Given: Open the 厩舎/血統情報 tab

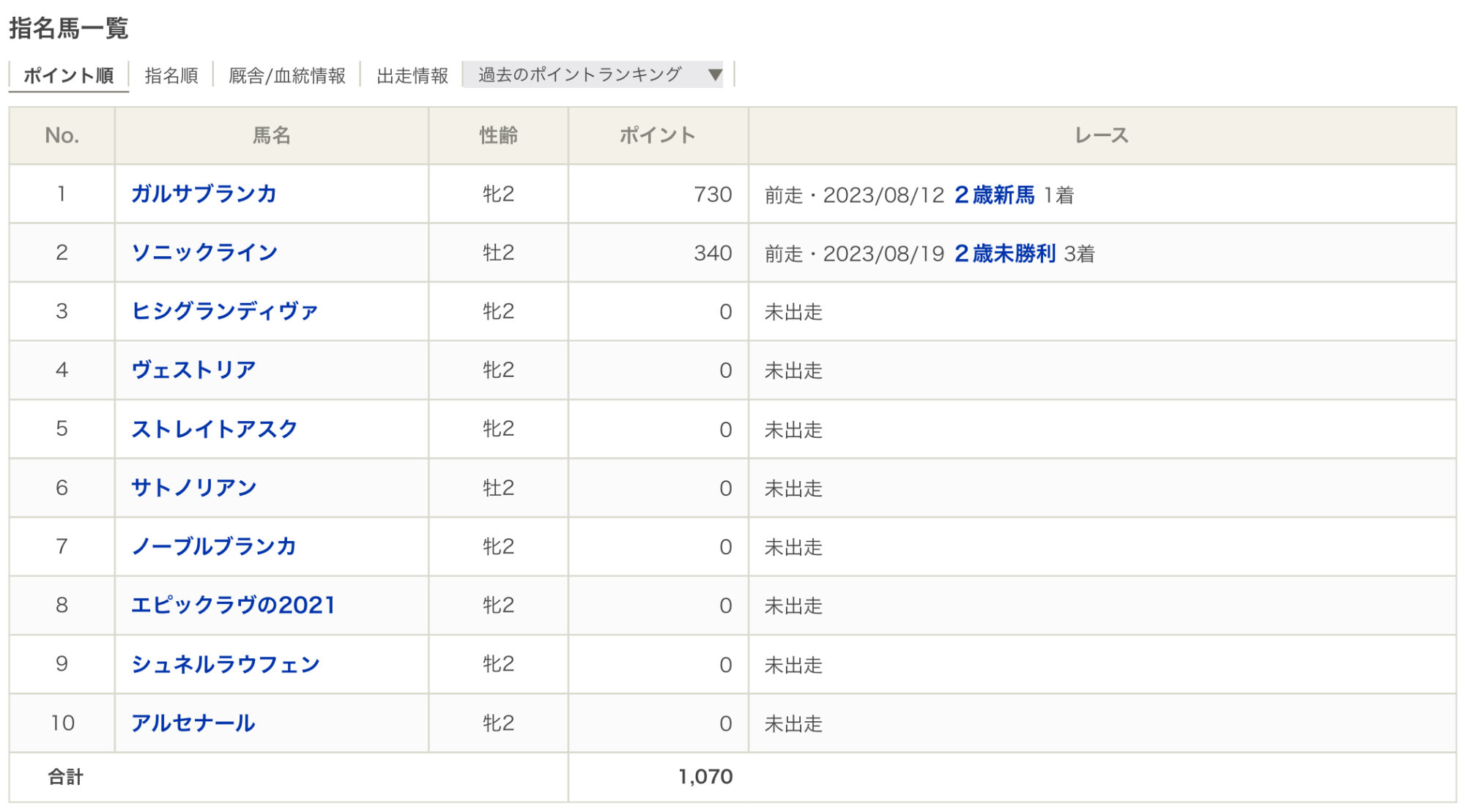Looking at the screenshot, I should [286, 76].
